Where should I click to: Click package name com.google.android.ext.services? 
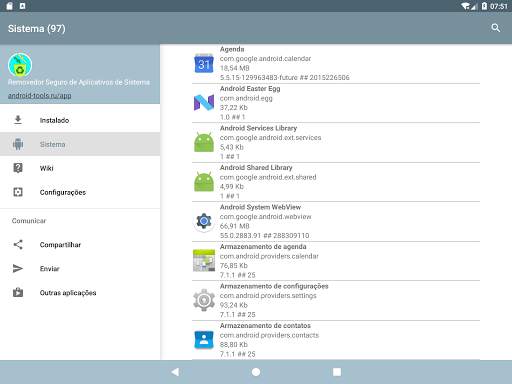point(270,138)
